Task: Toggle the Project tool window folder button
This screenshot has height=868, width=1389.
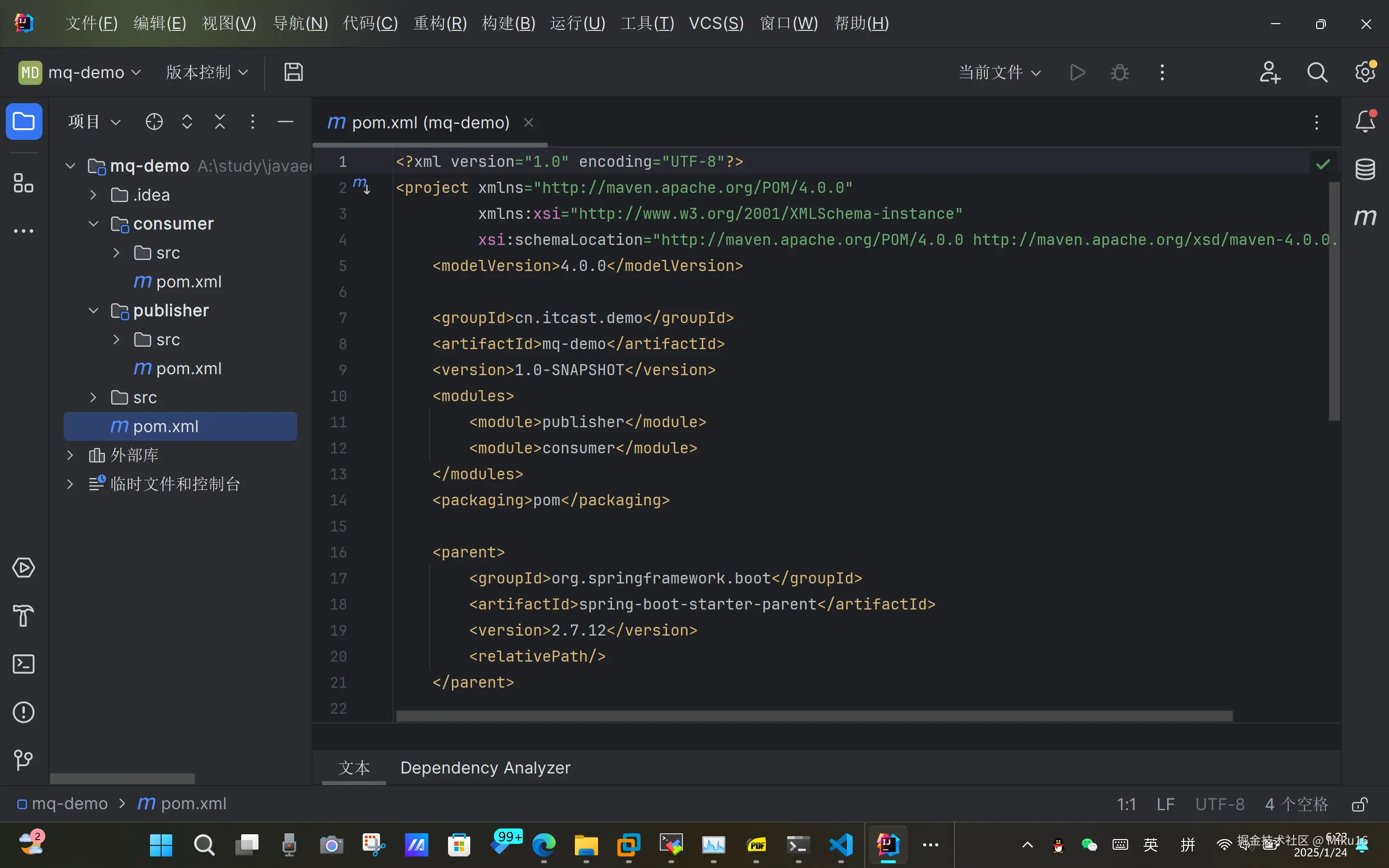Action: [24, 122]
